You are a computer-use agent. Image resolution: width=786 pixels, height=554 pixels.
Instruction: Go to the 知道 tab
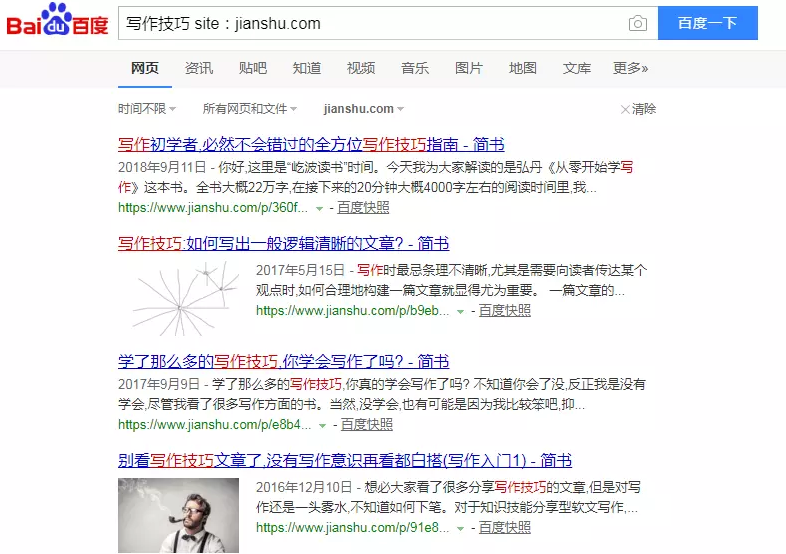[x=307, y=68]
